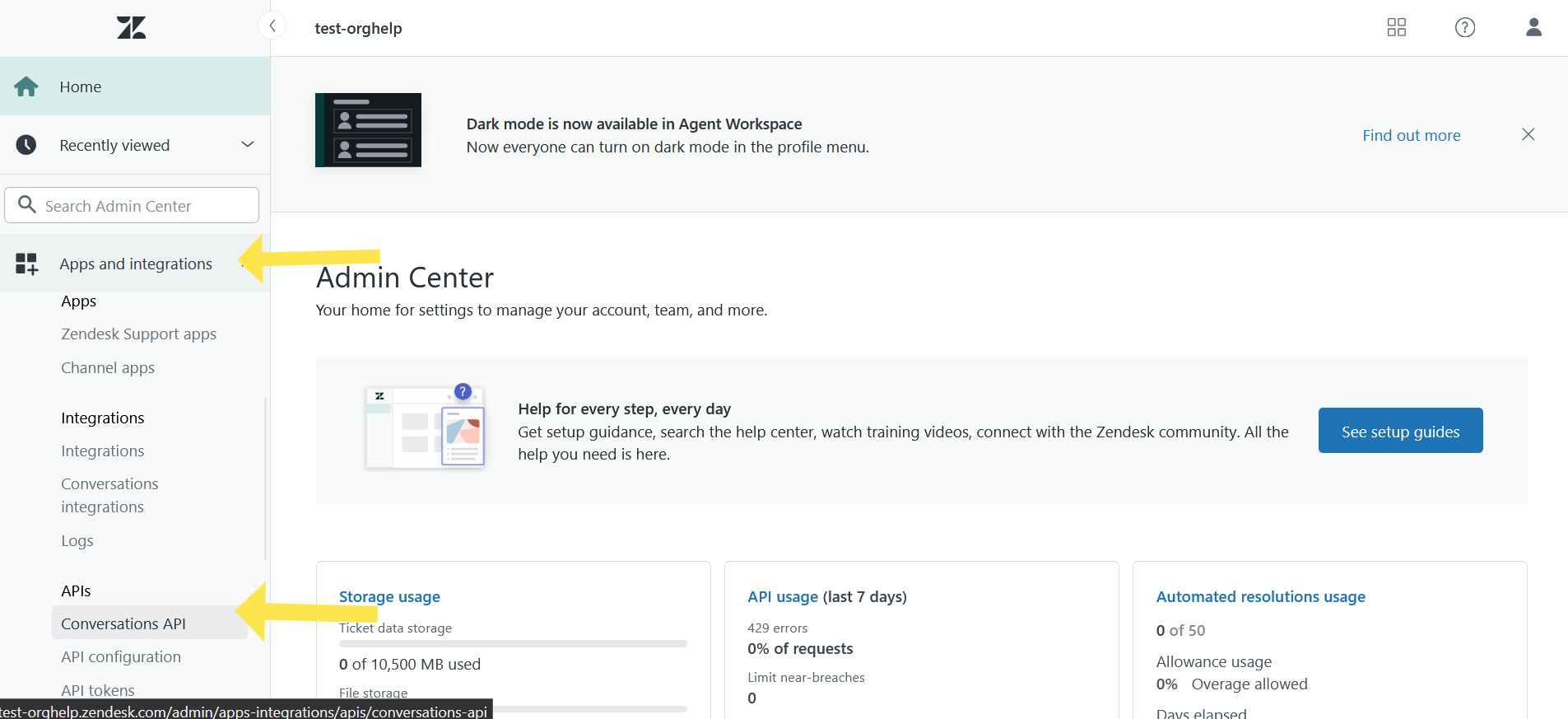Open the Zendesk products grid icon
This screenshot has height=719, width=1568.
1396,27
